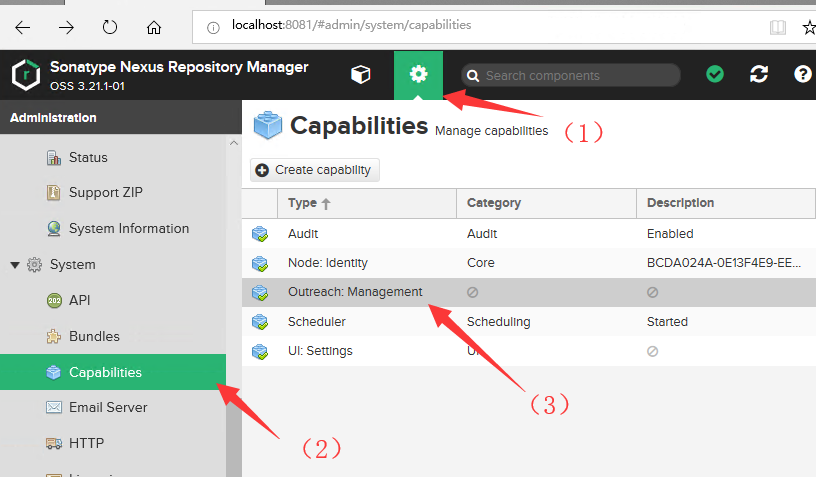Click the API green badge icon

point(54,301)
